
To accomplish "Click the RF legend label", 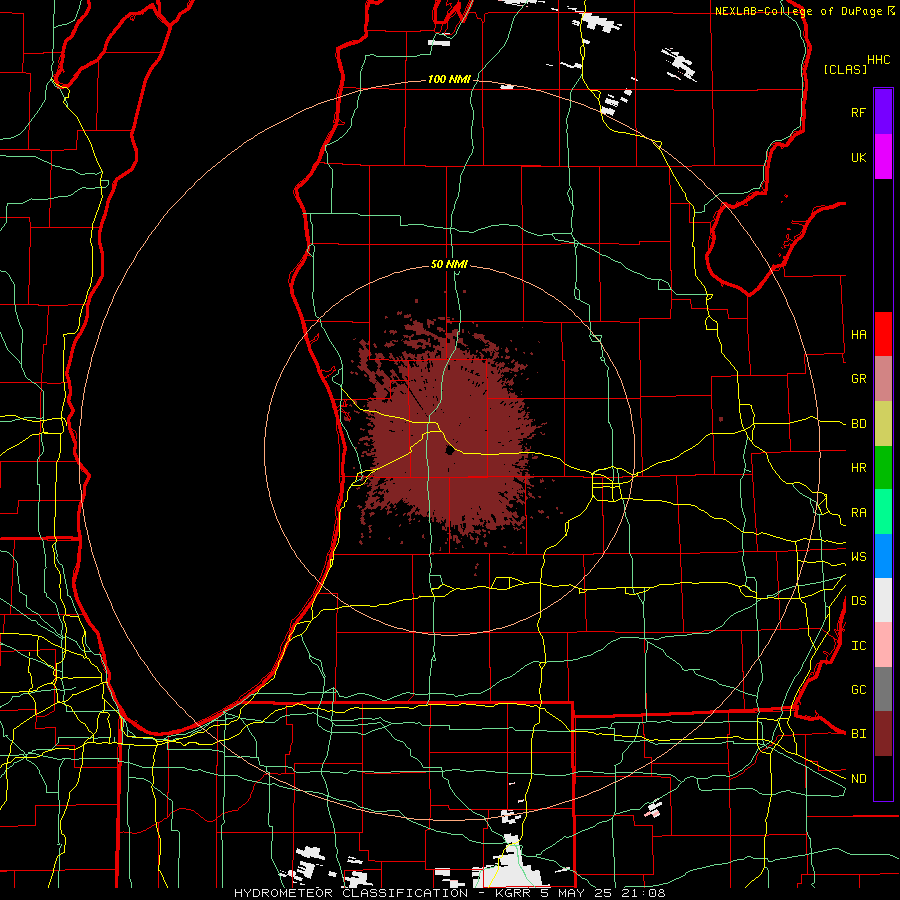I will click(858, 112).
